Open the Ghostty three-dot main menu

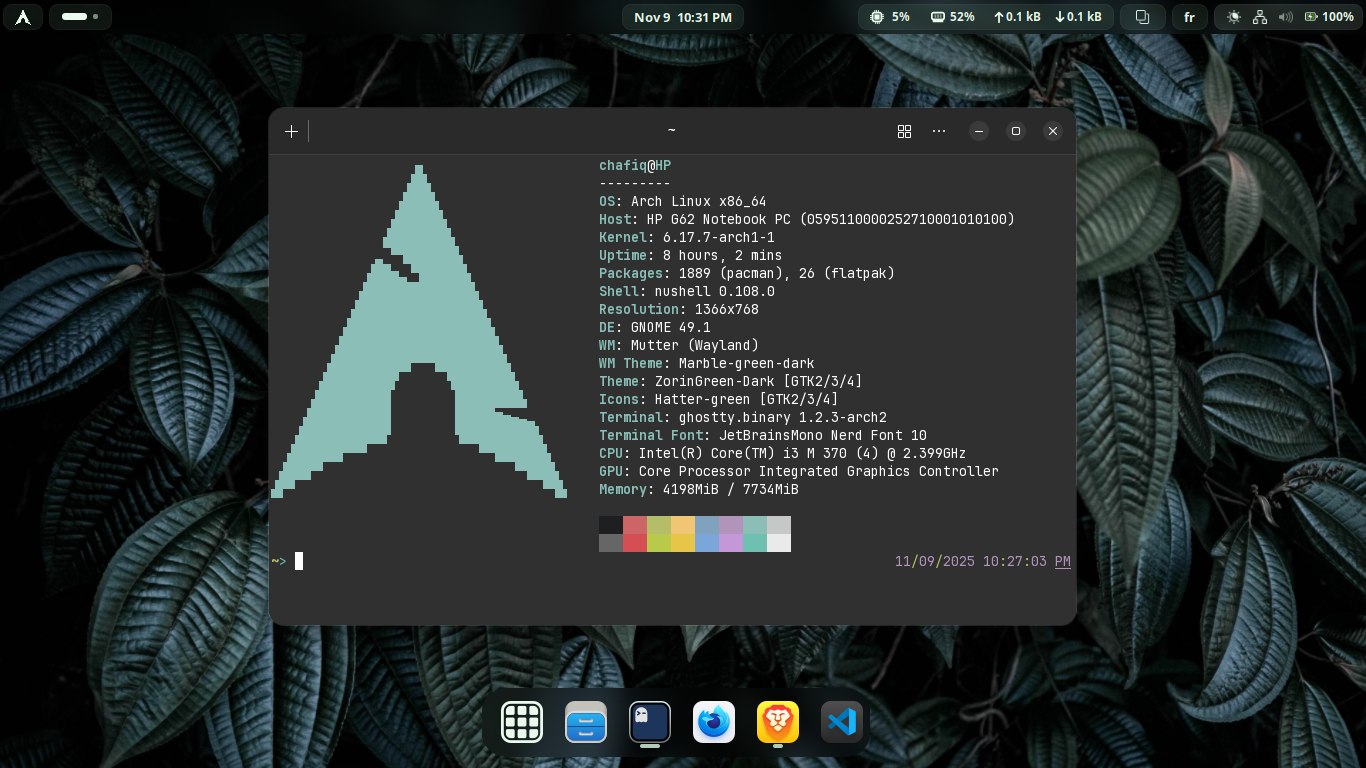938,131
